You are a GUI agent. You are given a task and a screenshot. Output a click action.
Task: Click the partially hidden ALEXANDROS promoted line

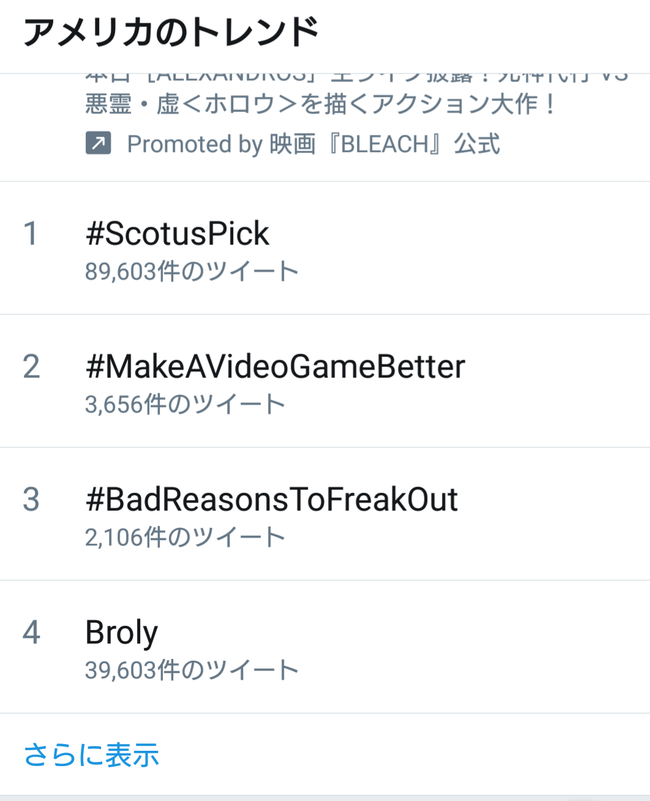pyautogui.click(x=357, y=78)
